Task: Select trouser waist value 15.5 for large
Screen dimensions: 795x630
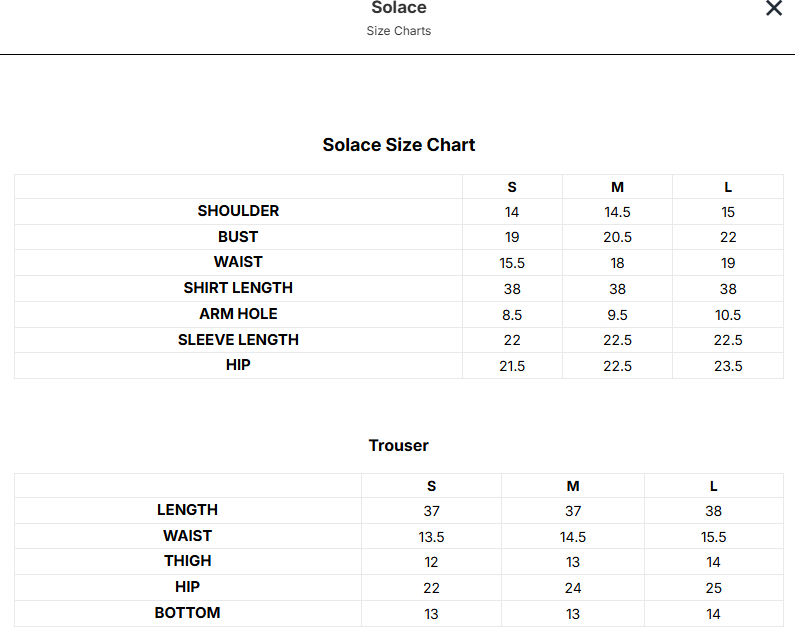Action: pyautogui.click(x=713, y=537)
